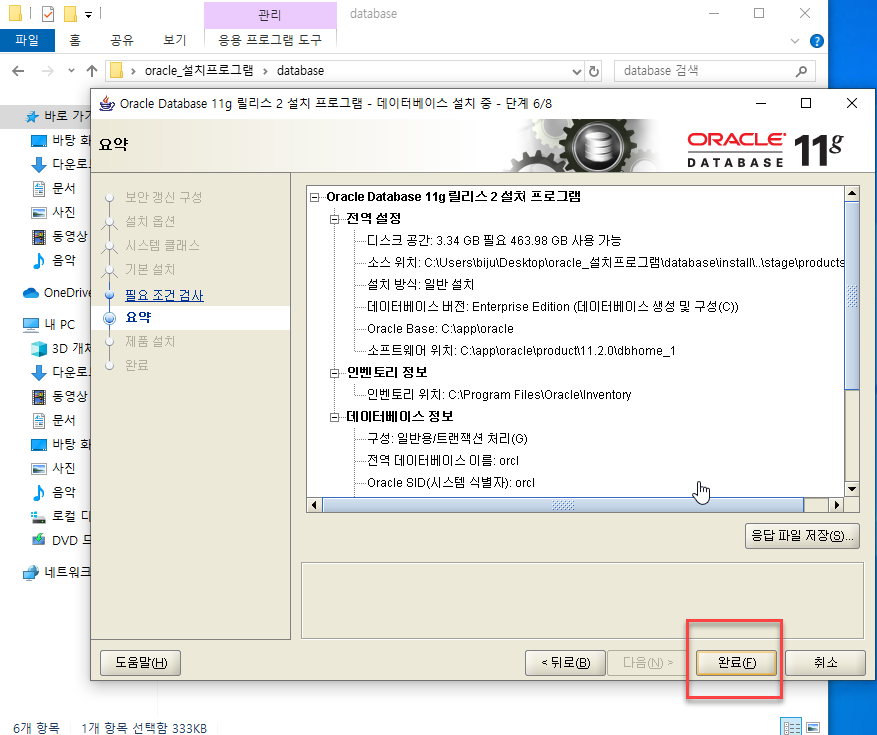Open recent locations dropdown in Explorer

(71, 71)
